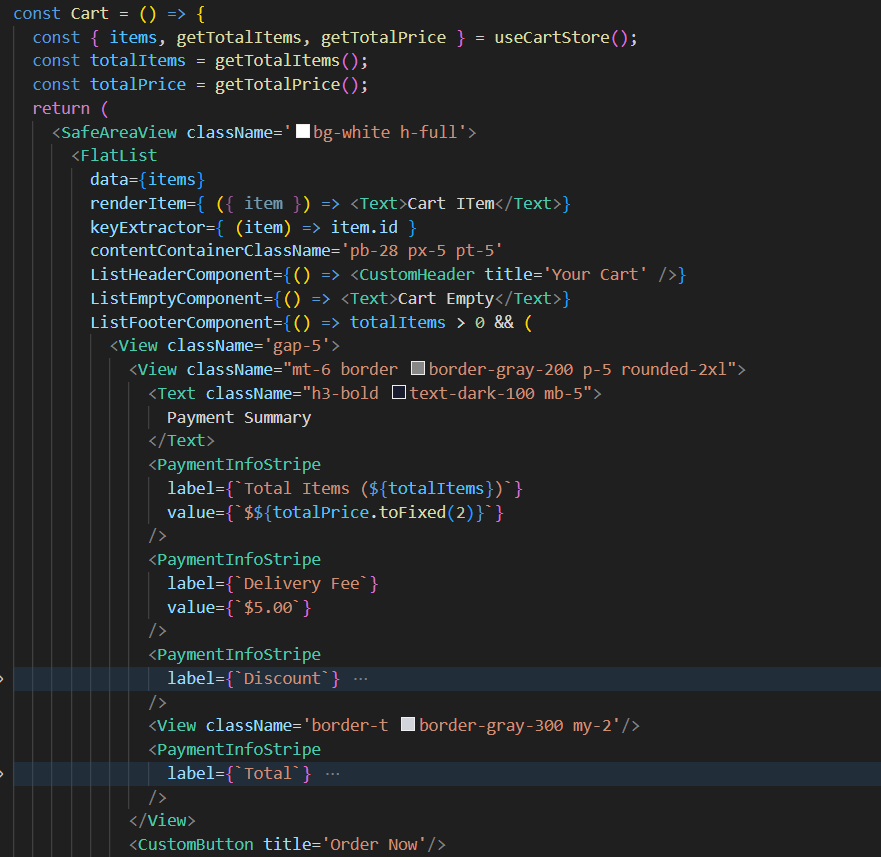Click the useCartStore function call
Viewport: 881px width, 857px height.
(562, 37)
